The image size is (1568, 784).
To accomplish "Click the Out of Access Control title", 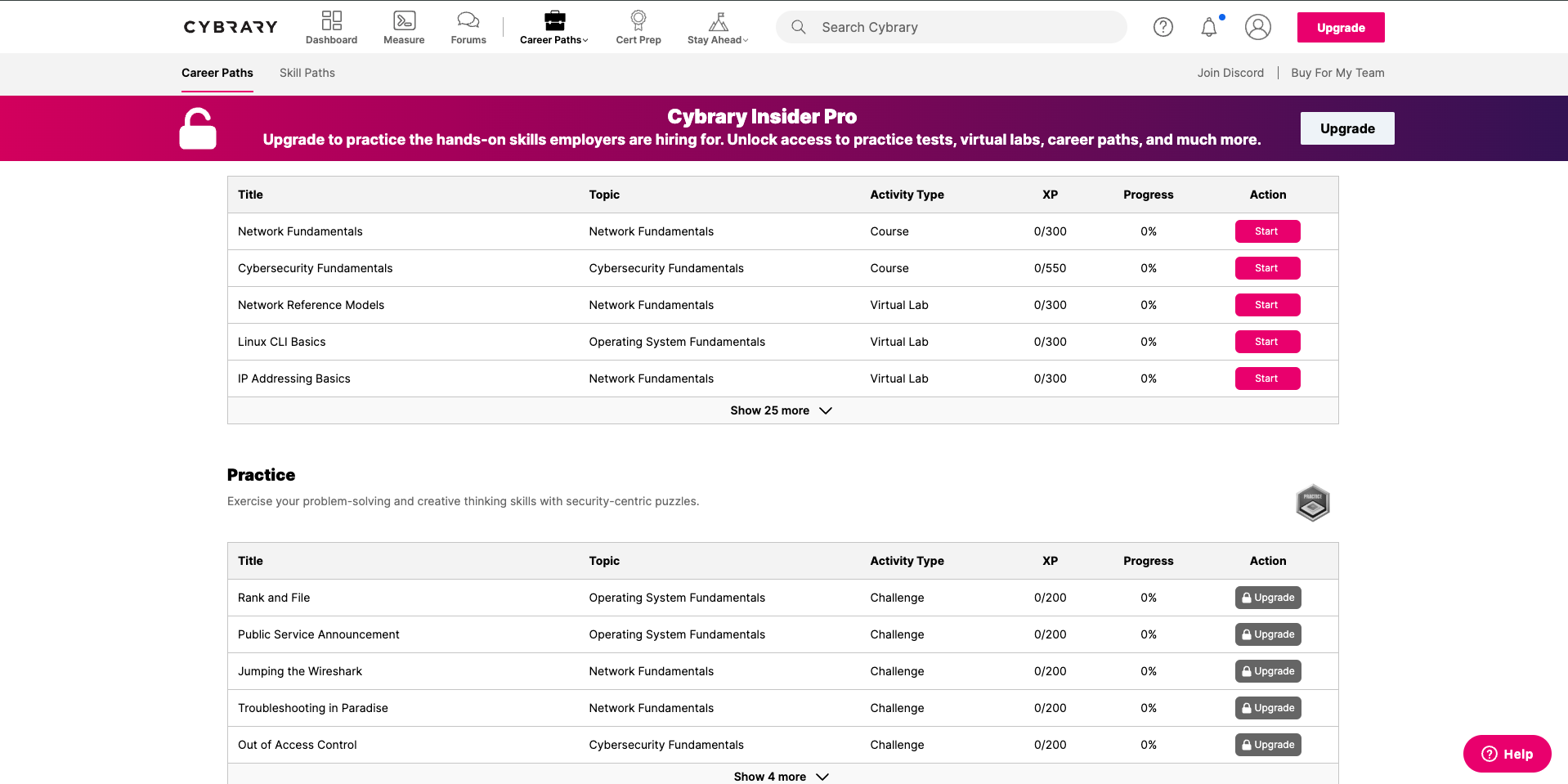I will tap(297, 745).
